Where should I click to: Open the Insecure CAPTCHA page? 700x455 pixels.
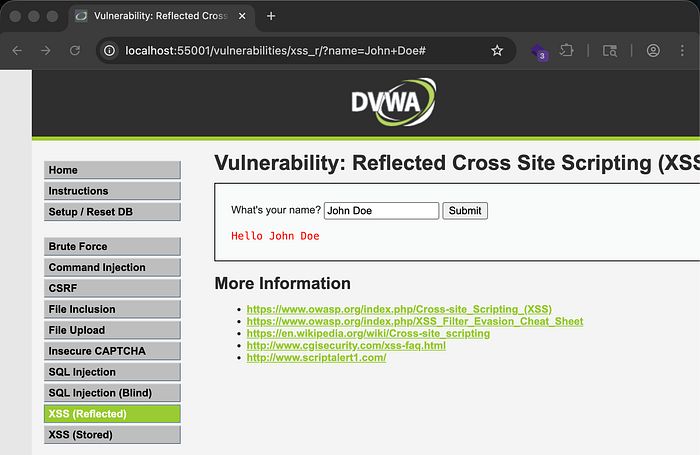pyautogui.click(x=112, y=351)
